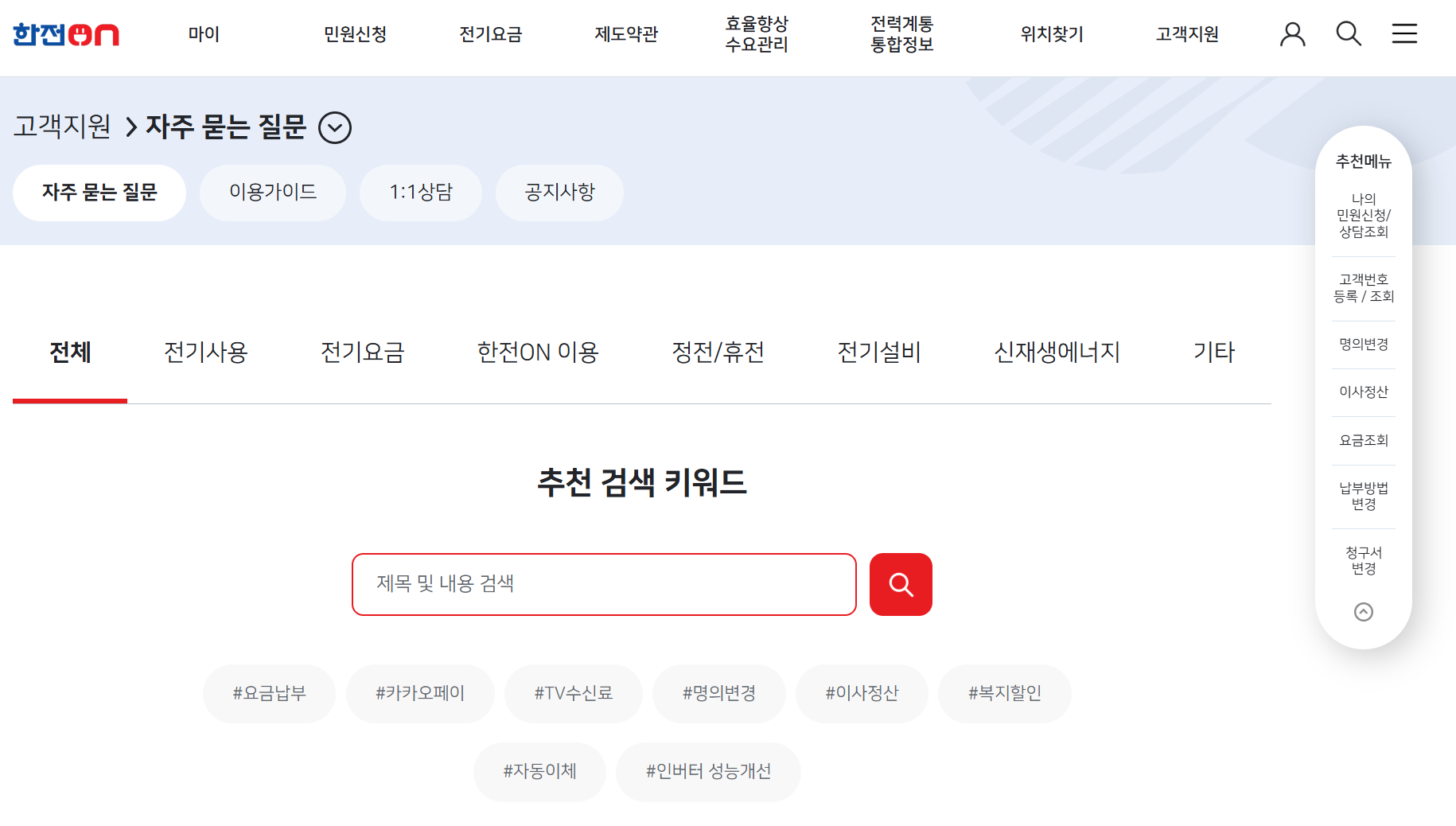Image resolution: width=1456 pixels, height=826 pixels.
Task: Click the magnifying glass search icon in header
Action: (x=1348, y=33)
